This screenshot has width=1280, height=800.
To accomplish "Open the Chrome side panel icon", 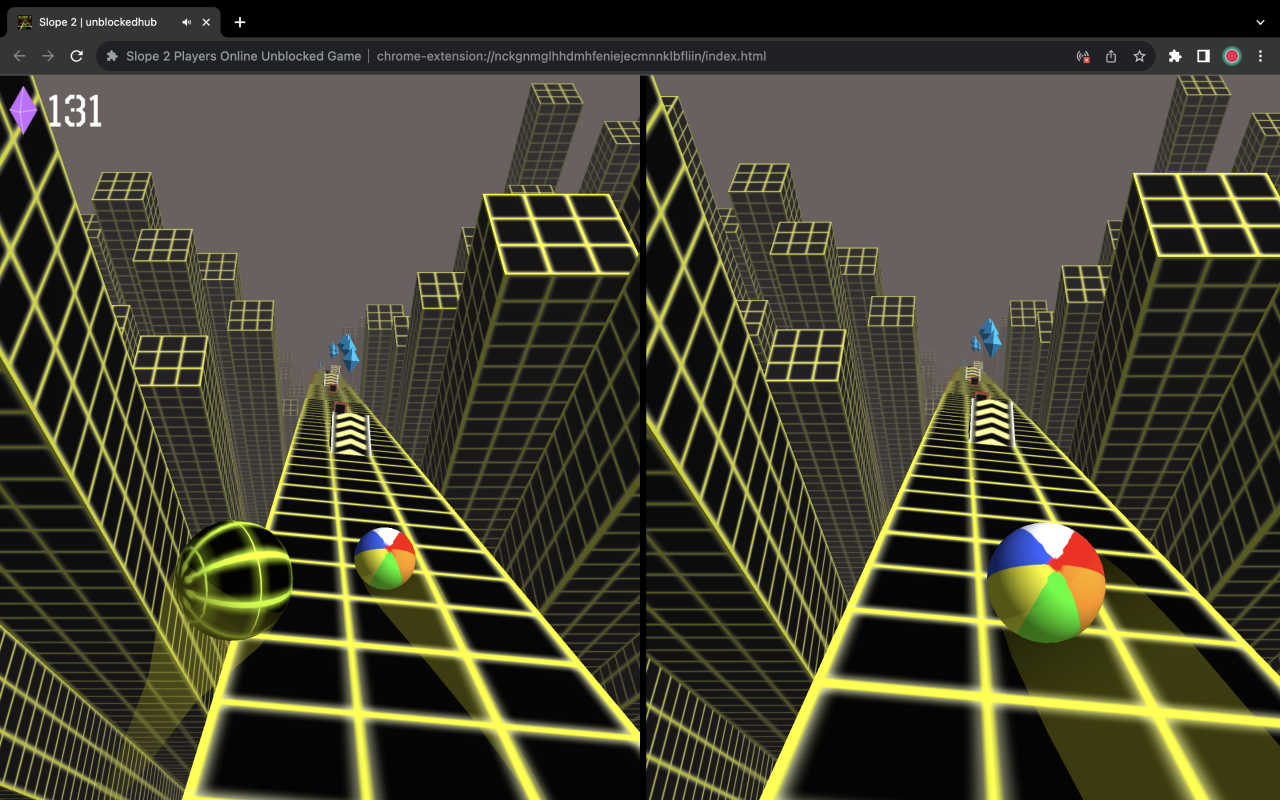I will (1202, 56).
